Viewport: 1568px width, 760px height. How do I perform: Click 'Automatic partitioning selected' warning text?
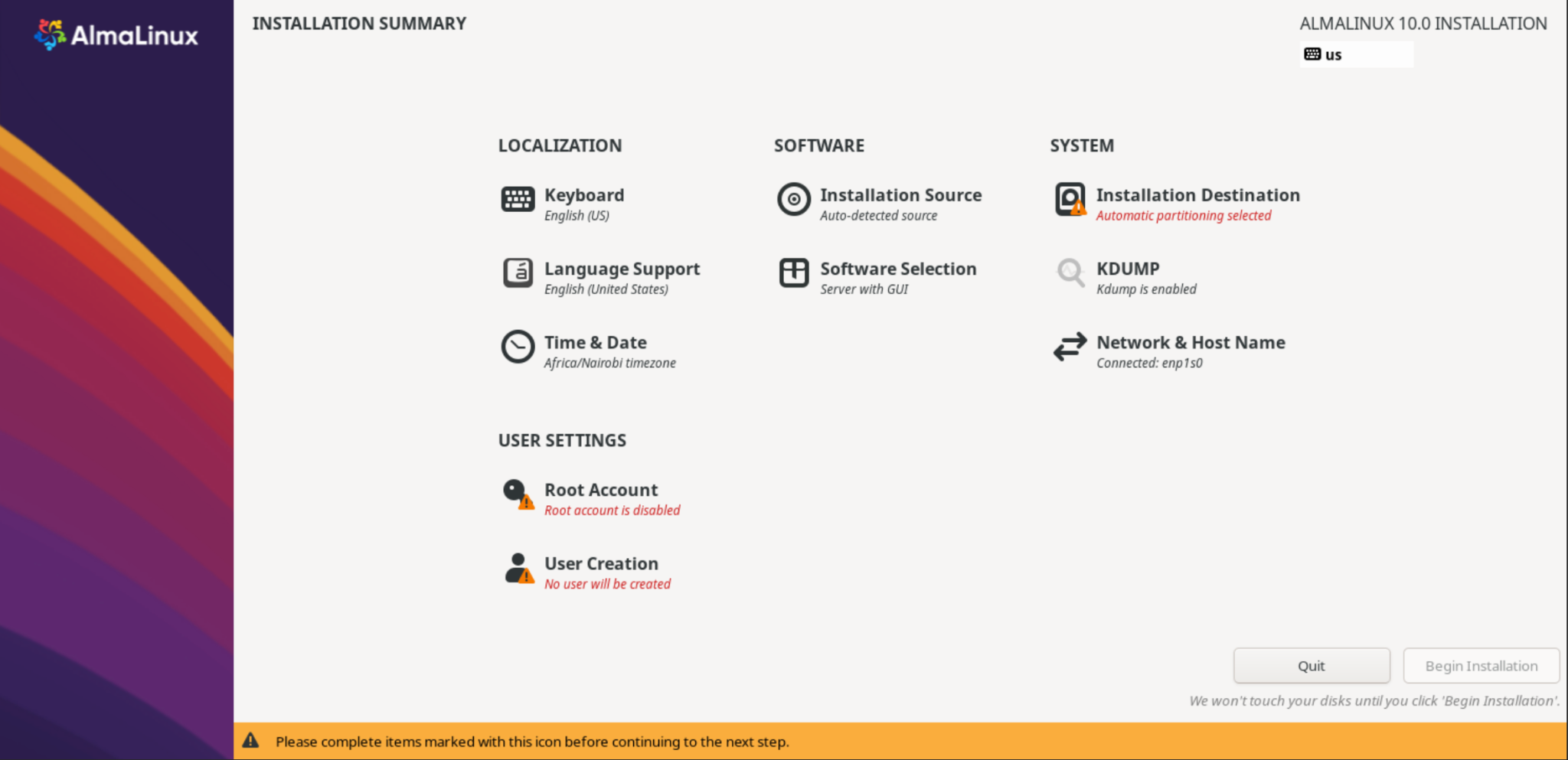coord(1183,215)
